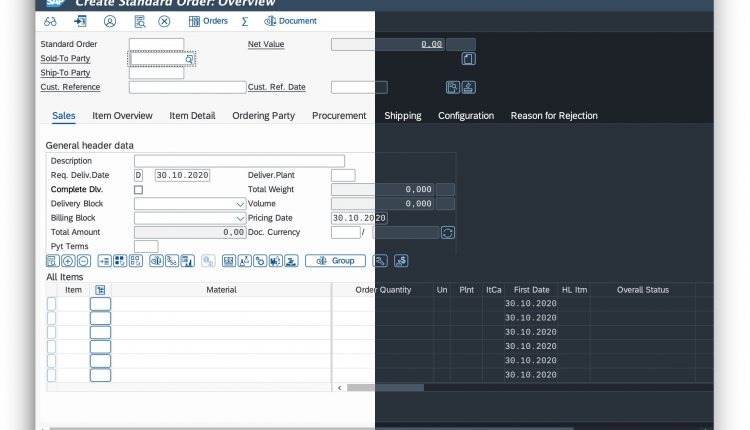Toggle the Complete Dlv. checkbox
Viewport: 750px width, 430px height.
coord(138,190)
